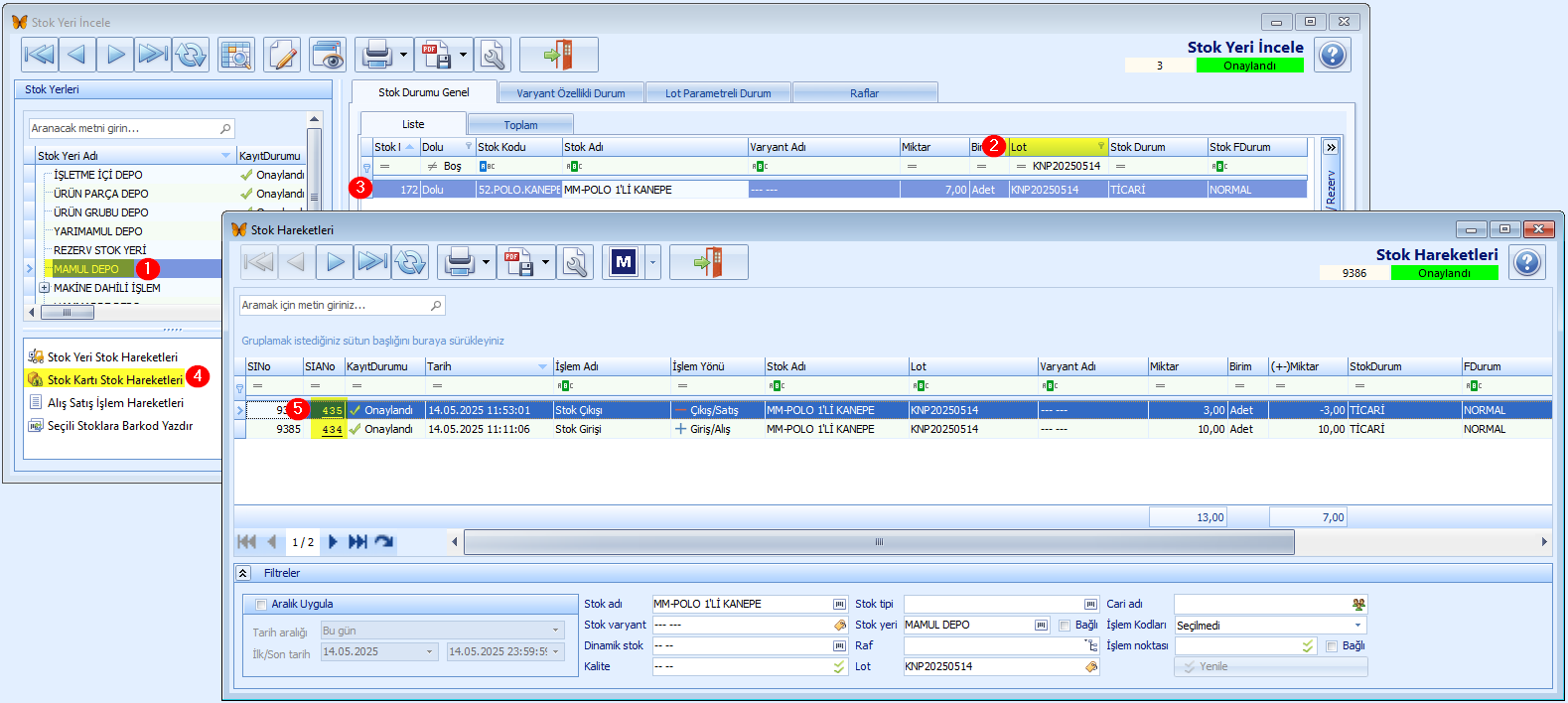Select the Stok Girişi row dated 11:11:06
Image resolution: width=1568 pixels, height=703 pixels.
893,430
